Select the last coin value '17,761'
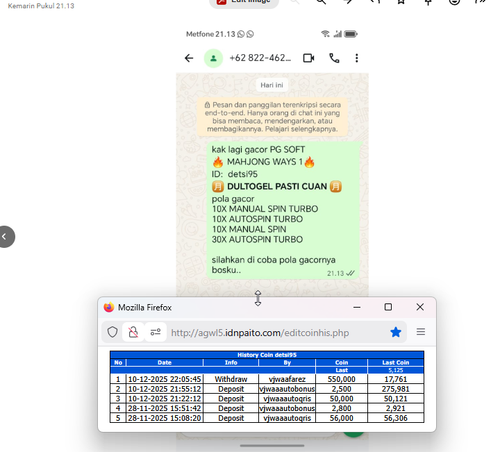 click(396, 379)
